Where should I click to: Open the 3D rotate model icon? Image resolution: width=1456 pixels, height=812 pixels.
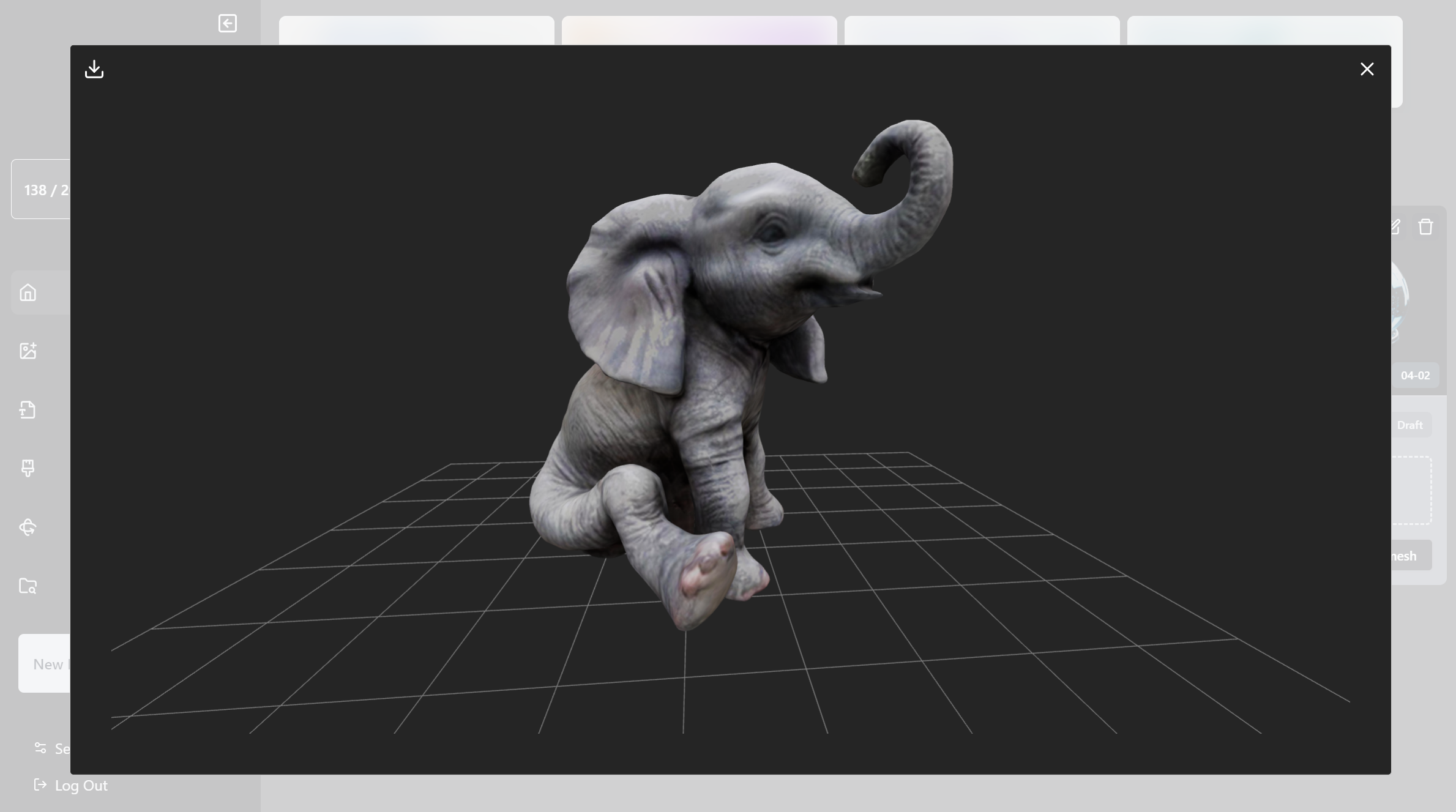[28, 527]
